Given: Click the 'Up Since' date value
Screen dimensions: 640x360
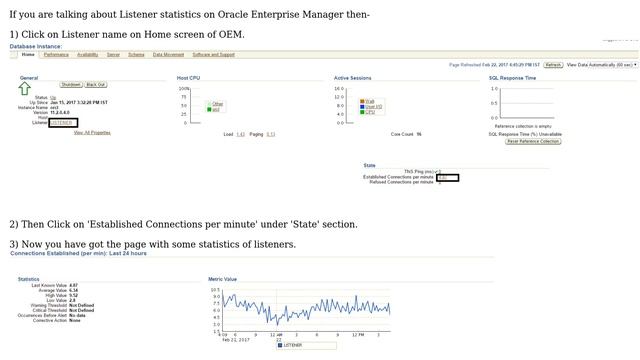Looking at the screenshot, I should pyautogui.click(x=79, y=102).
